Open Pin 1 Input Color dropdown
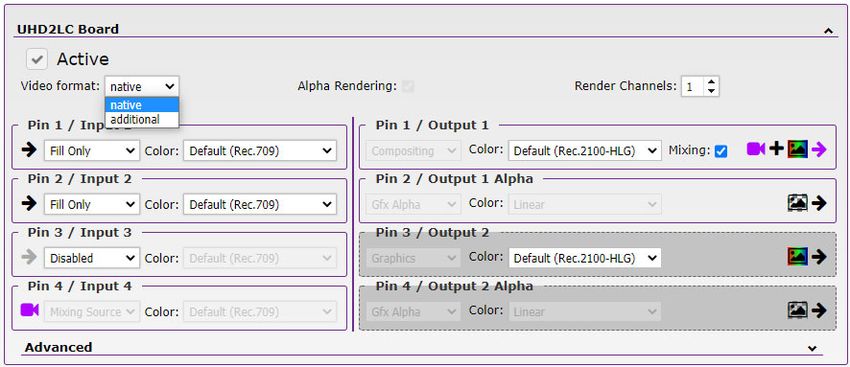 (x=260, y=151)
